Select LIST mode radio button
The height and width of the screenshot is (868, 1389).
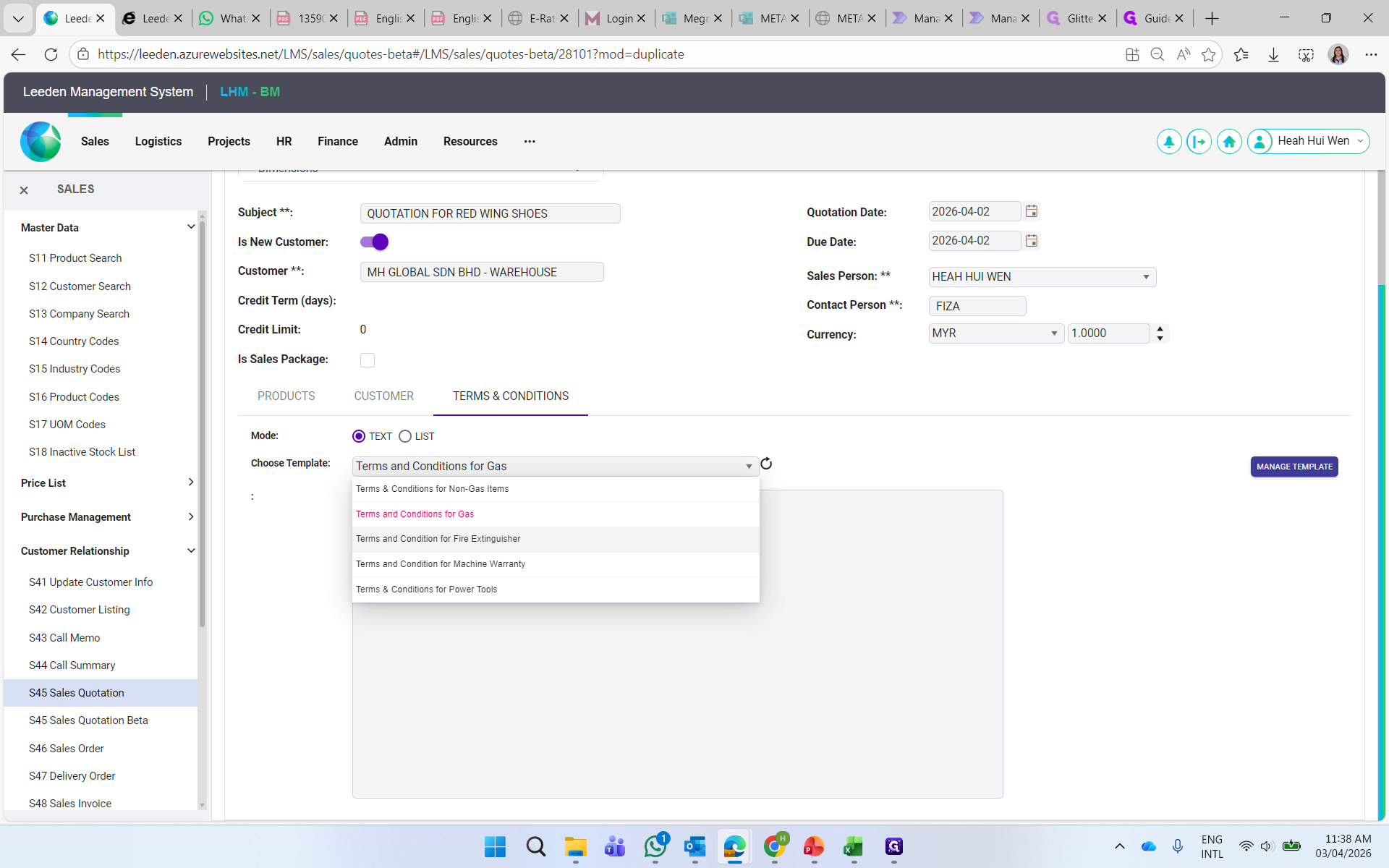coord(405,436)
